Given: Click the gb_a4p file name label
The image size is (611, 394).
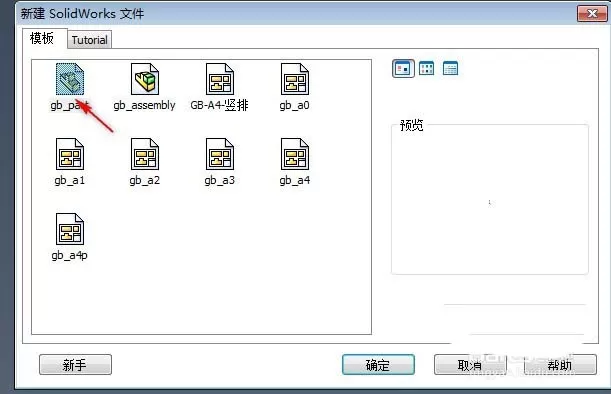Looking at the screenshot, I should click(70, 255).
